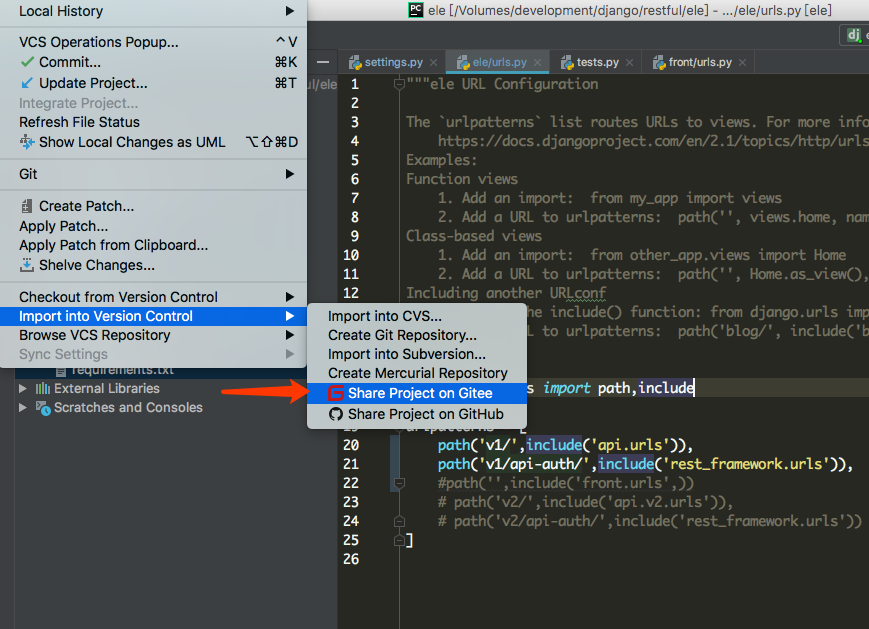Click the commented 'front.urls' line 22
Viewport: 869px width, 629px height.
(x=565, y=483)
